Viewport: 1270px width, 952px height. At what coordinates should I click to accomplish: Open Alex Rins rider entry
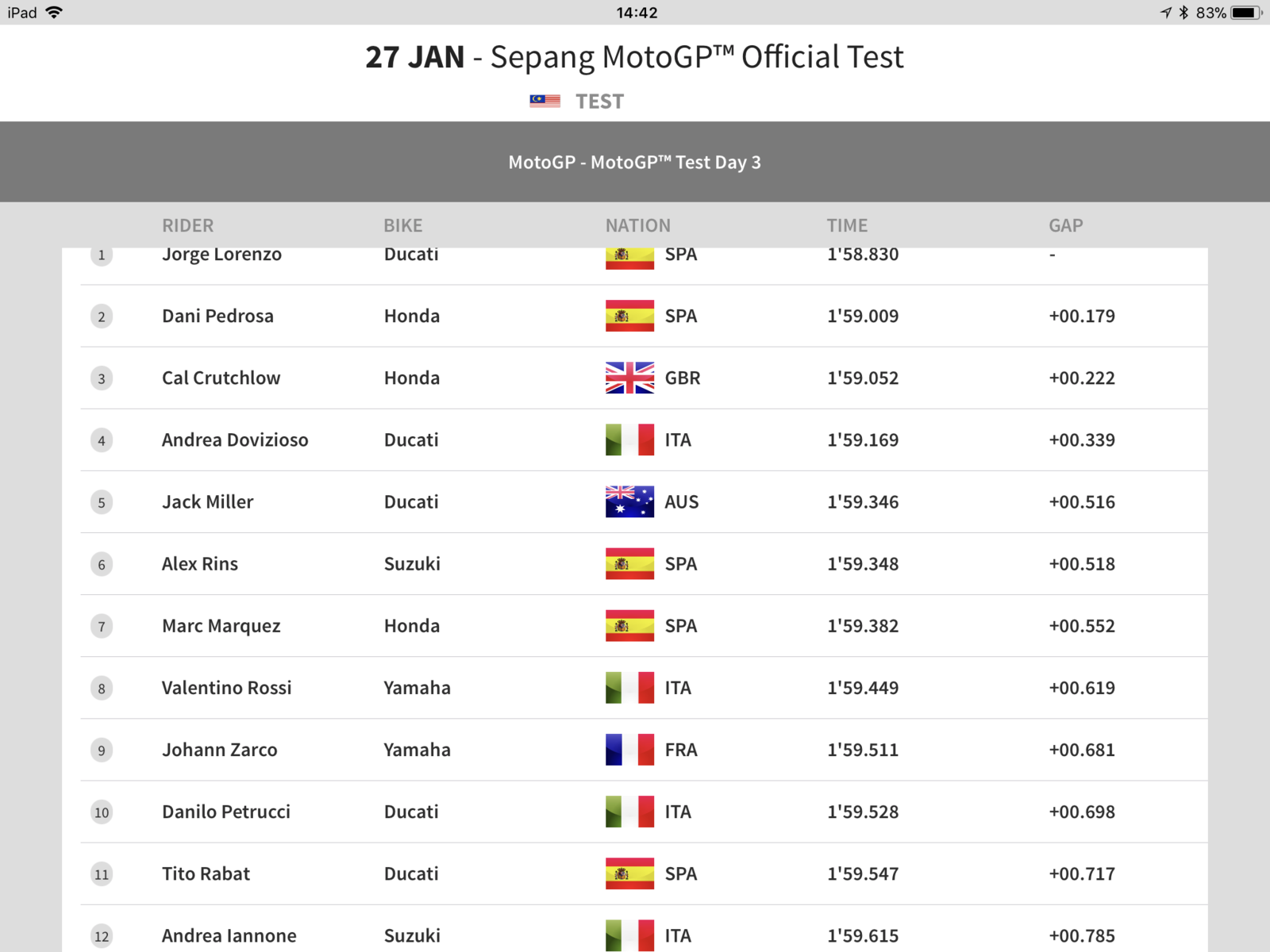click(x=200, y=564)
